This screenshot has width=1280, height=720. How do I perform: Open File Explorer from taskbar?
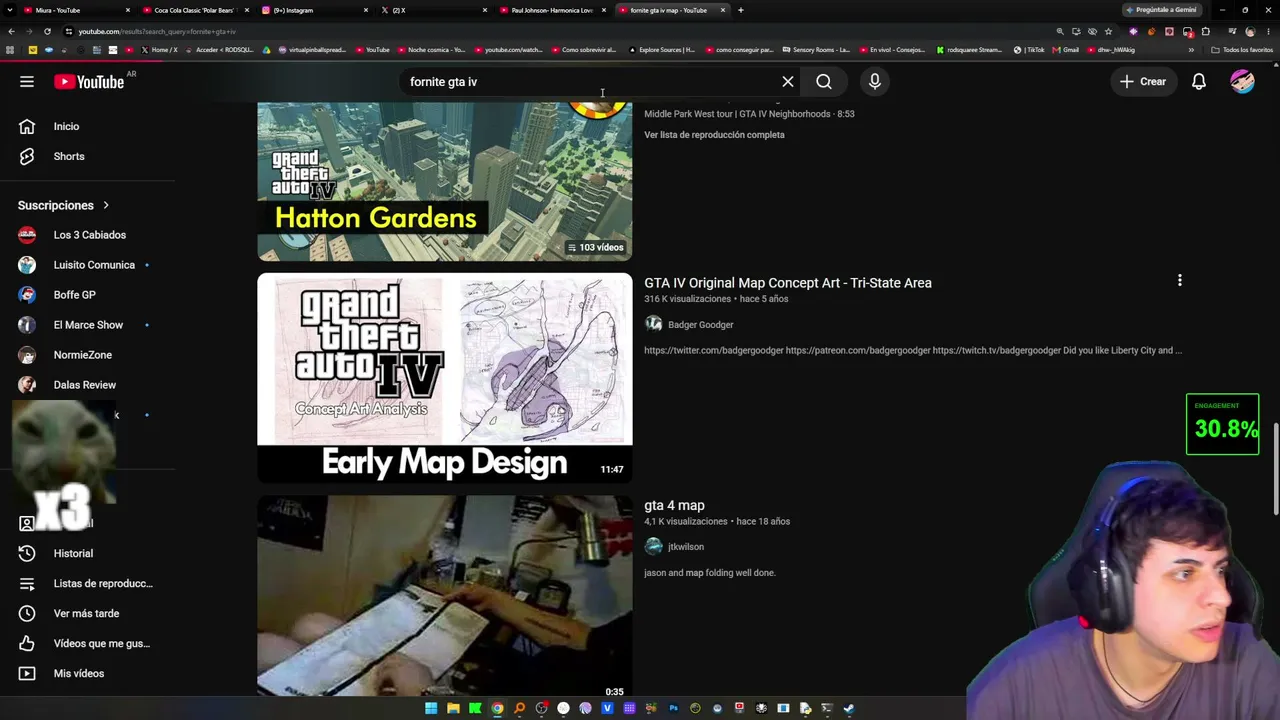(x=453, y=709)
